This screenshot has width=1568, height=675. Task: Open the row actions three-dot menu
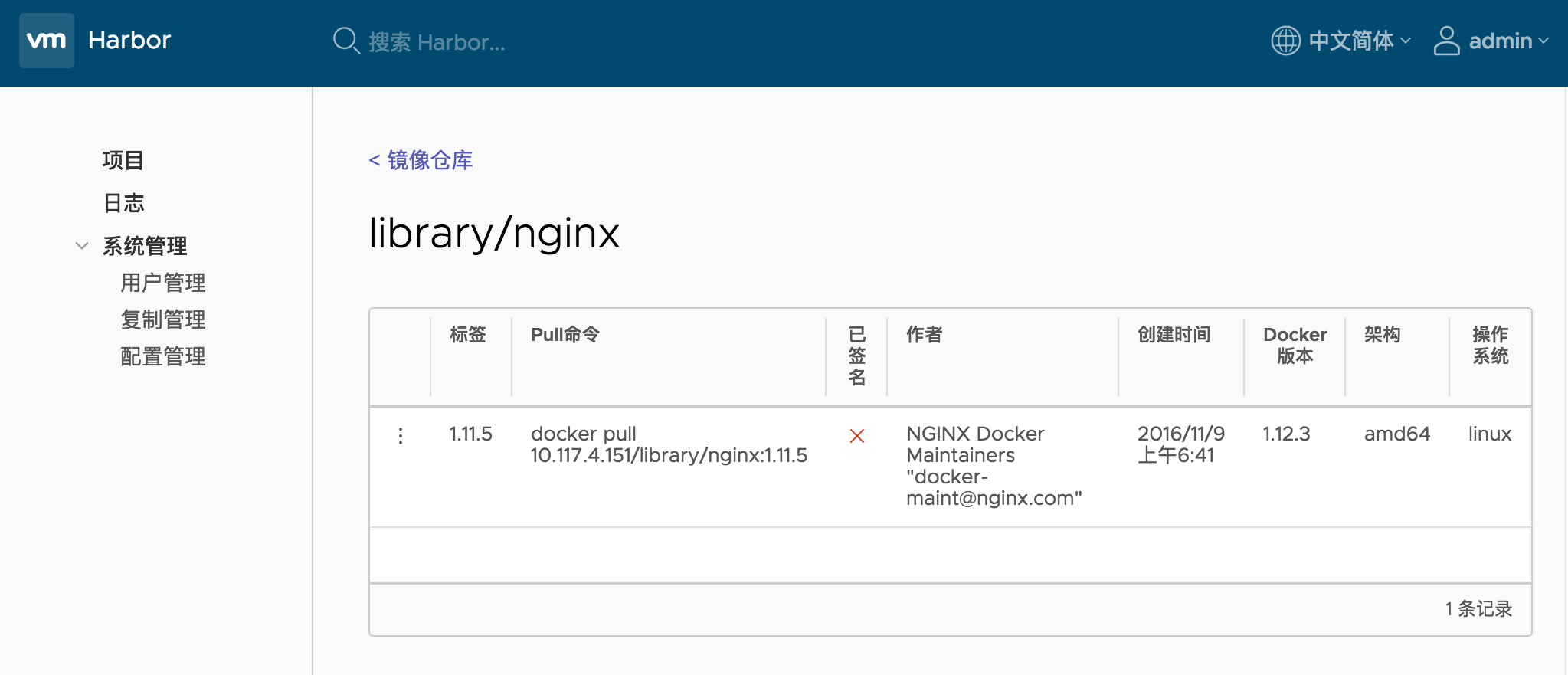click(x=401, y=436)
